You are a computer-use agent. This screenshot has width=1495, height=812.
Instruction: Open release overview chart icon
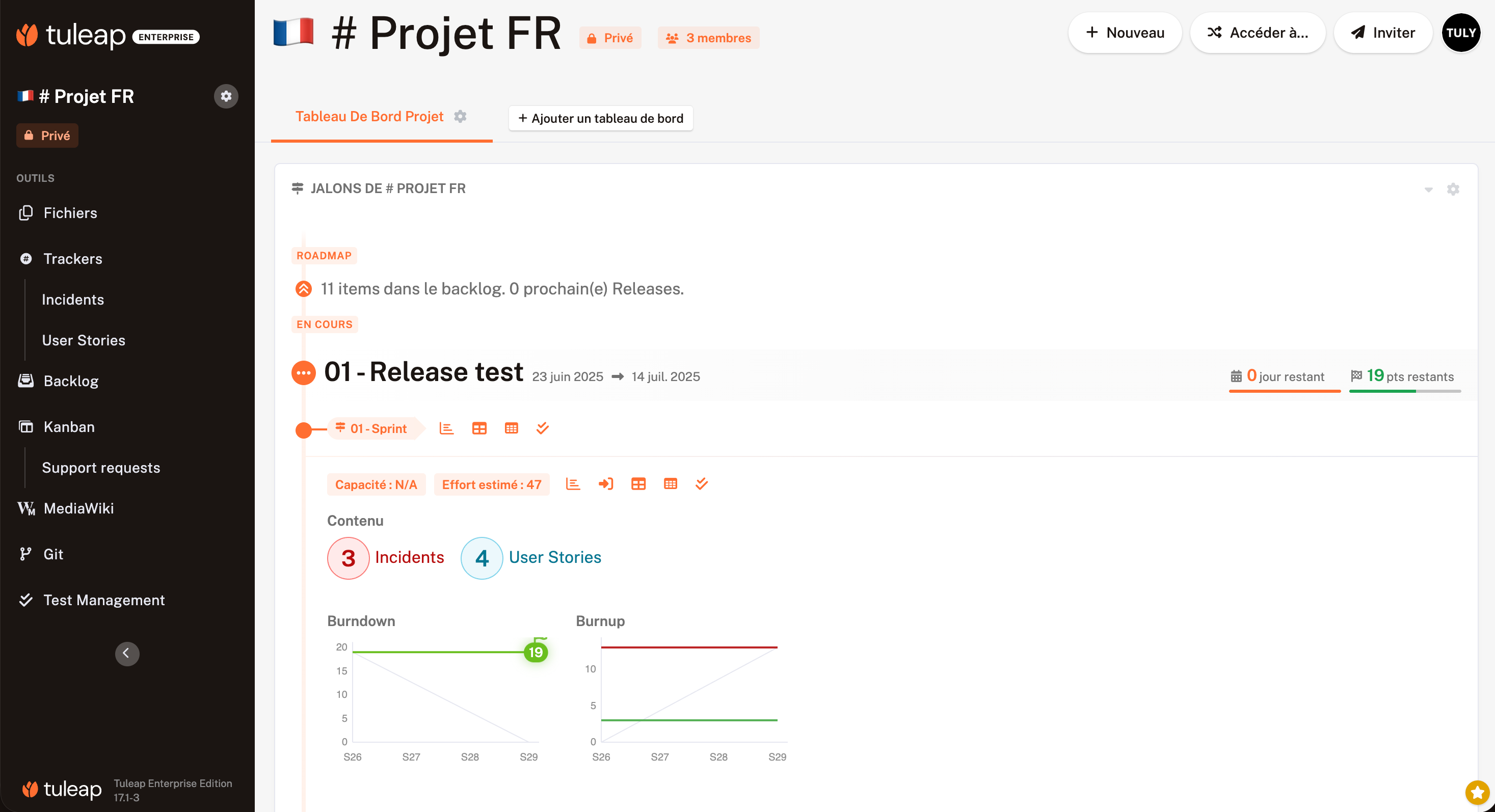pos(573,484)
